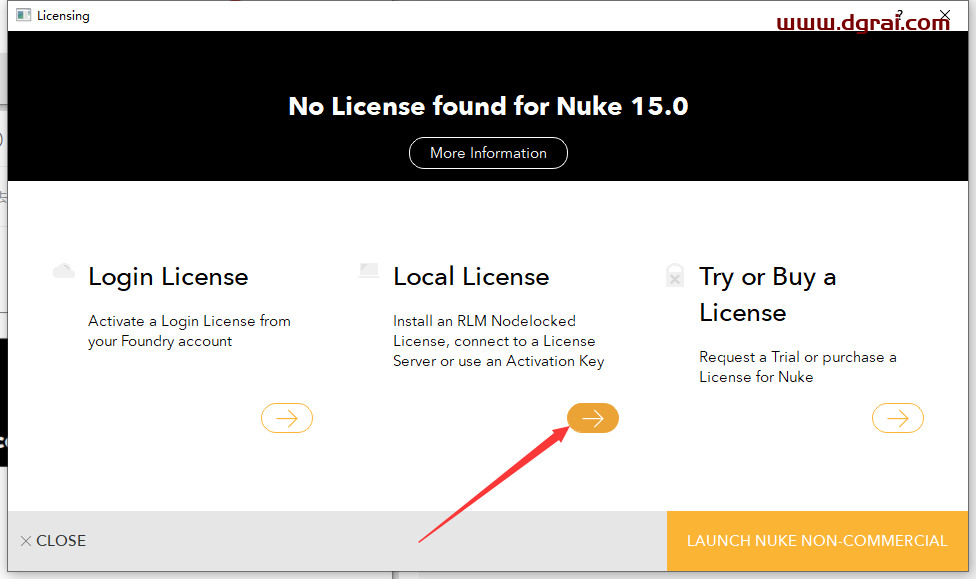Click the Local License heading

(471, 276)
